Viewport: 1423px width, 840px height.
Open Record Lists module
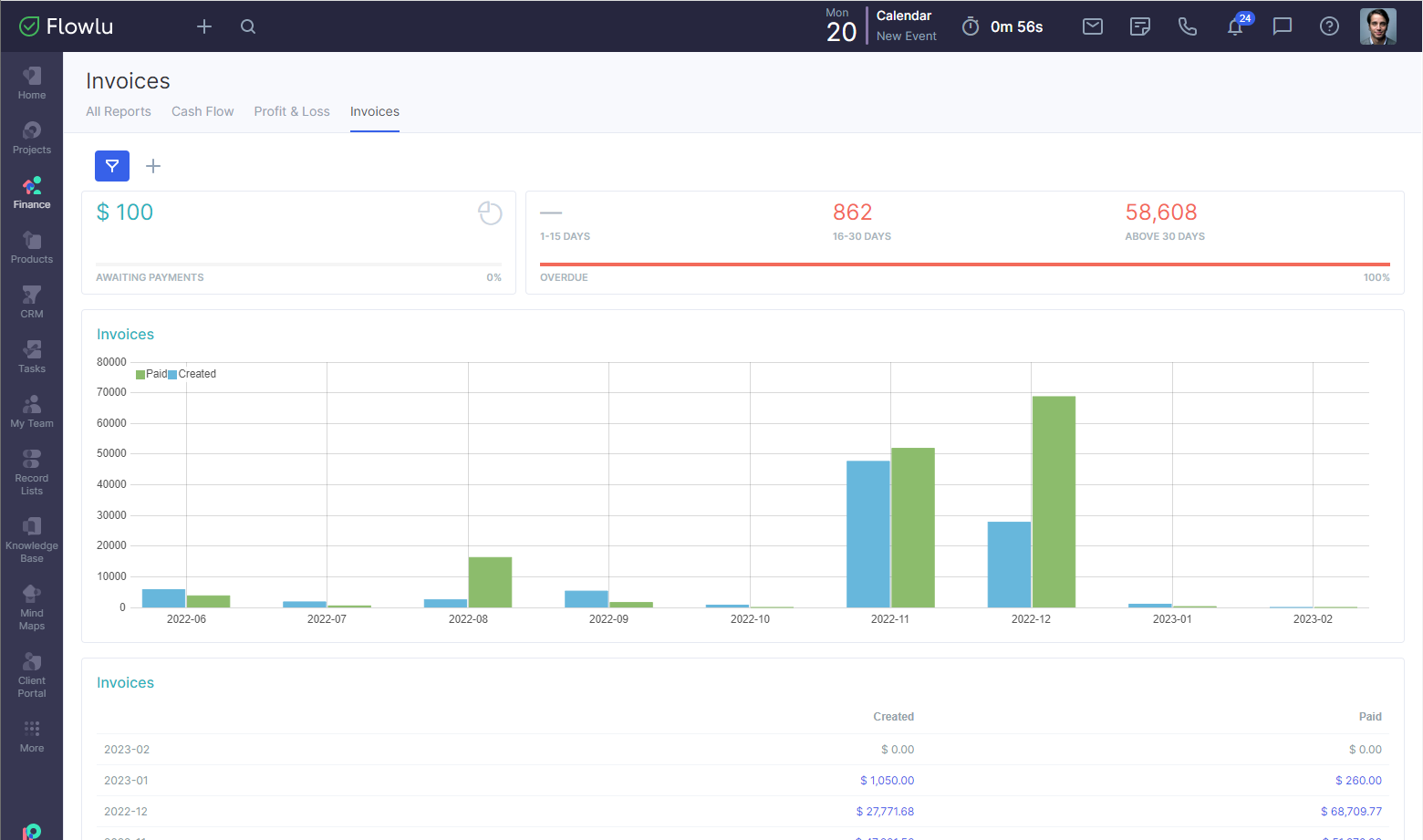pos(31,472)
